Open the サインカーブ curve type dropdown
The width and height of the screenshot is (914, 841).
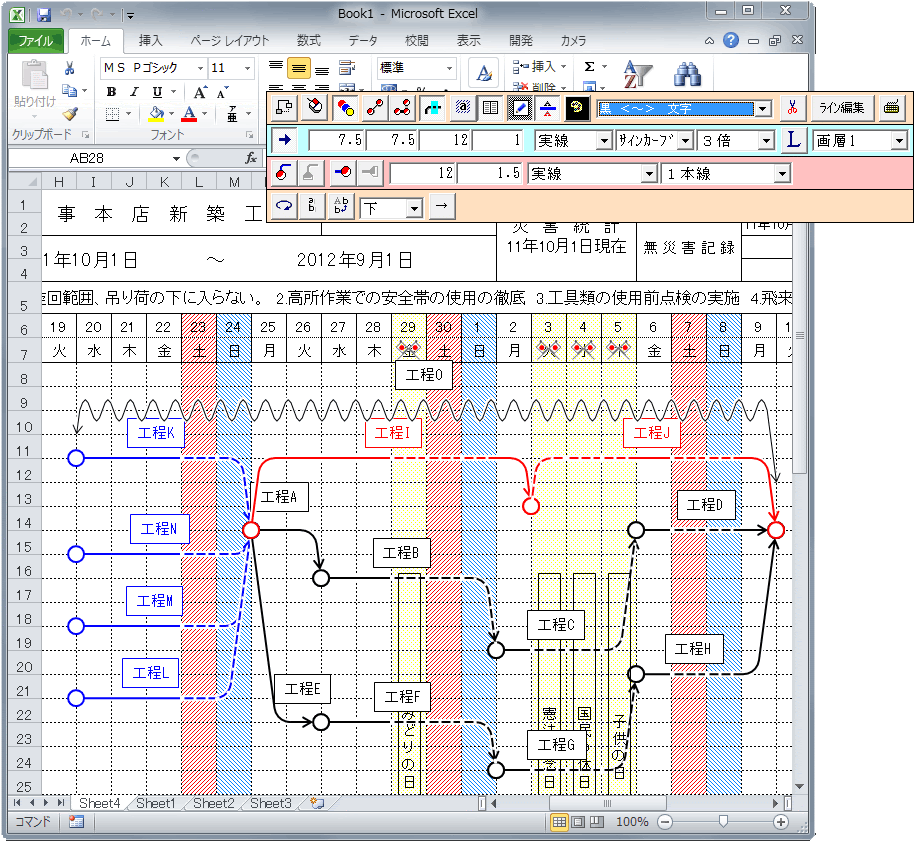(x=686, y=140)
